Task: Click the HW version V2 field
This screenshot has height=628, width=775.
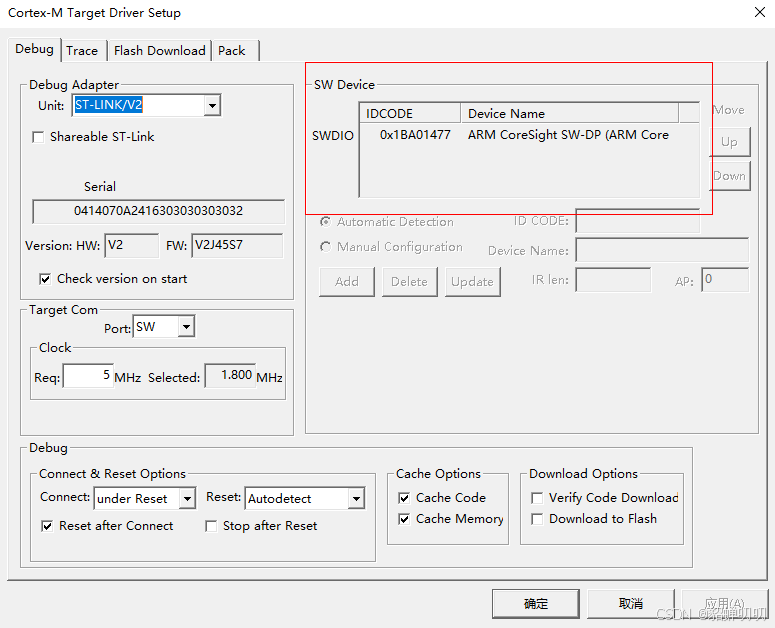Action: point(131,246)
